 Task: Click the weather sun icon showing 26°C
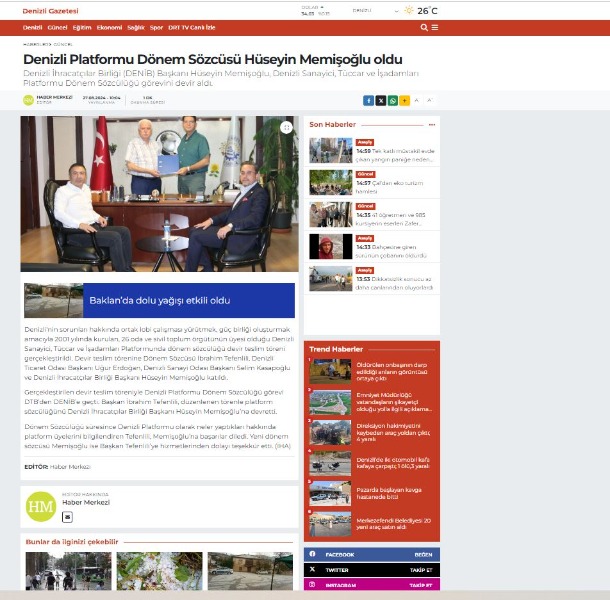(x=408, y=10)
